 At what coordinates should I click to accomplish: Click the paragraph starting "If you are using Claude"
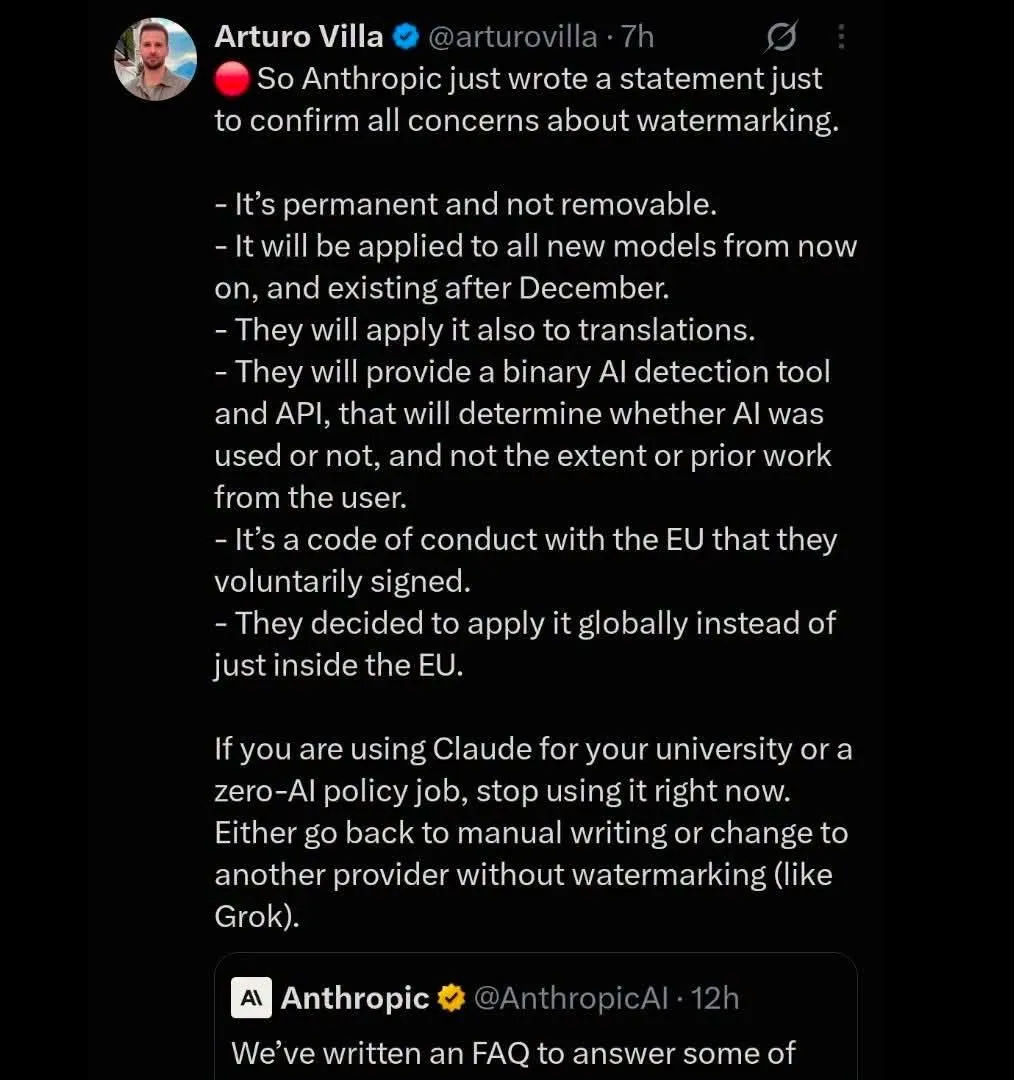(x=533, y=833)
